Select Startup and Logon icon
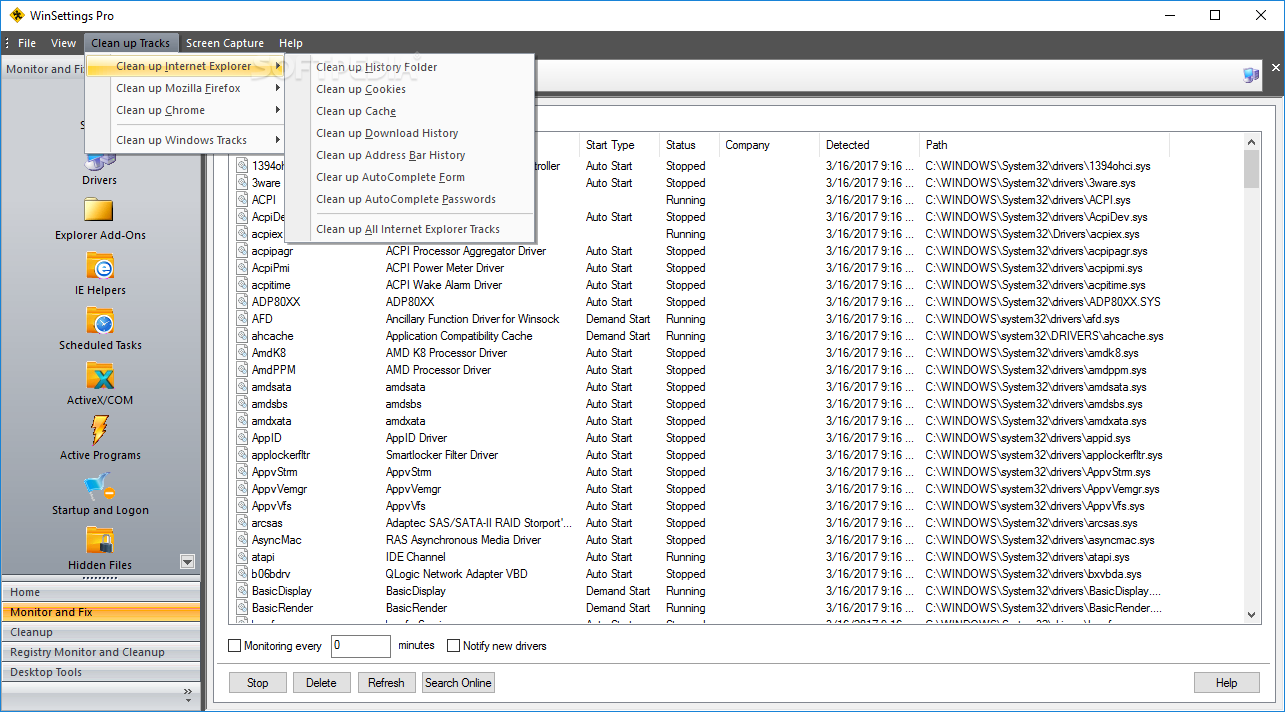Image resolution: width=1285 pixels, height=712 pixels. [x=99, y=485]
